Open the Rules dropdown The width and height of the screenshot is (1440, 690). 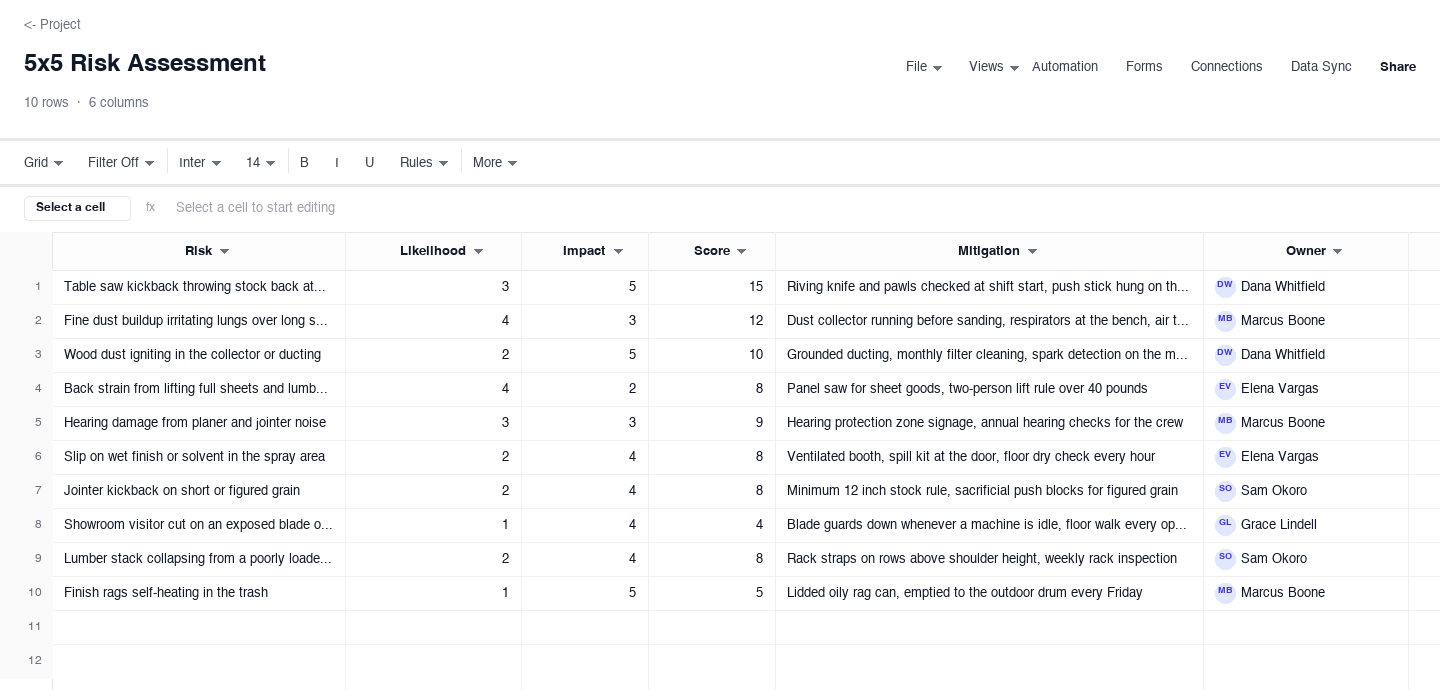[424, 163]
